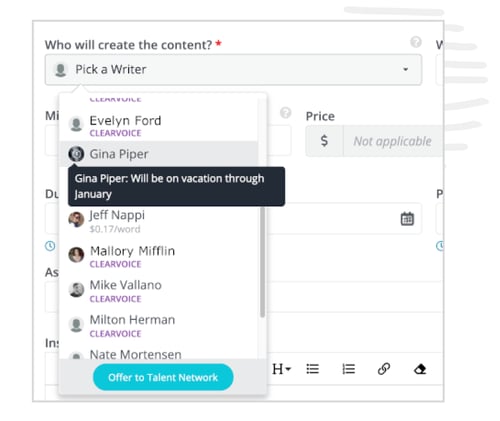Click the help icon left of Price

coord(286,113)
